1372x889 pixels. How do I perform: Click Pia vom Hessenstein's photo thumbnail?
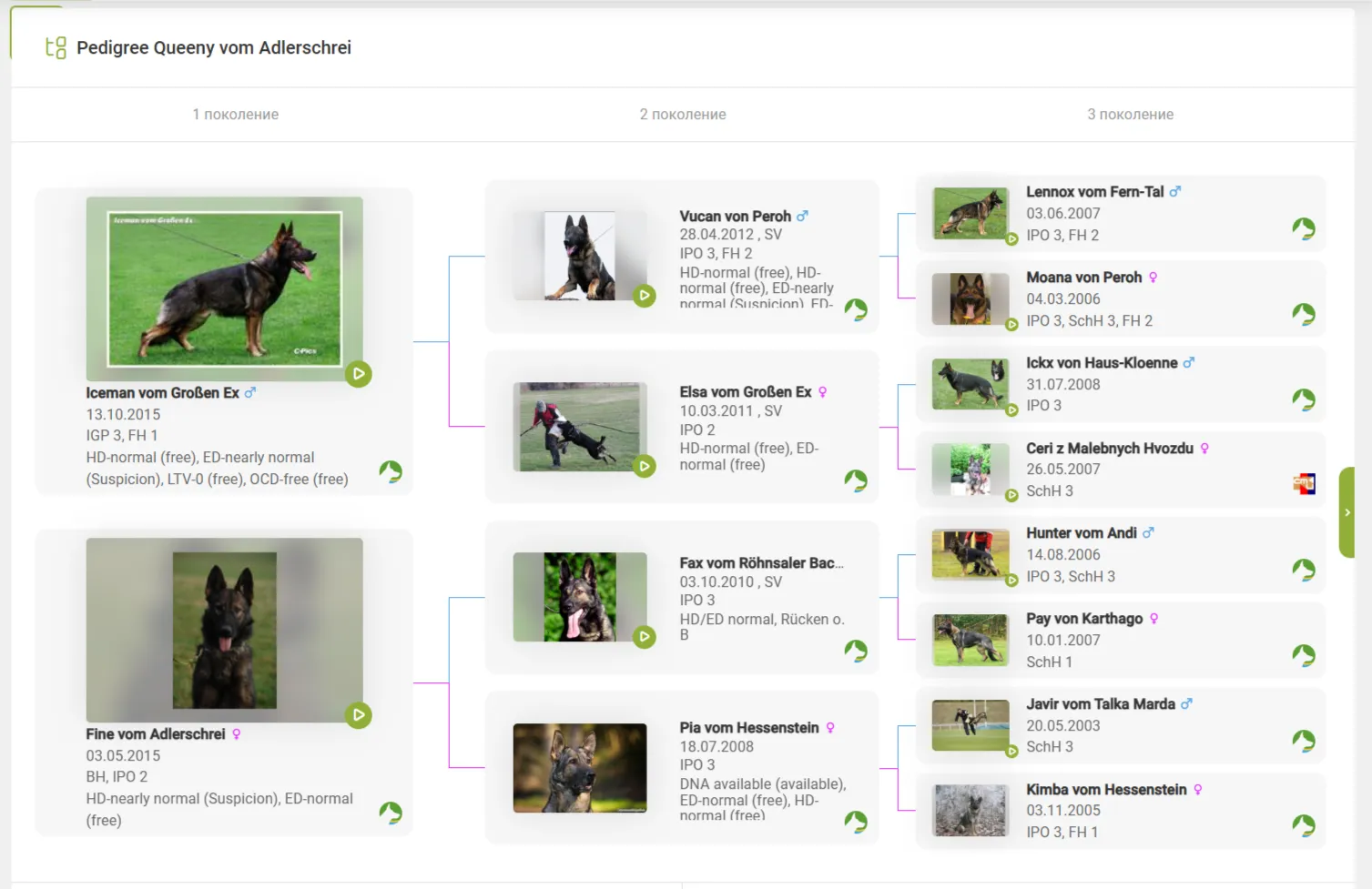pos(580,768)
